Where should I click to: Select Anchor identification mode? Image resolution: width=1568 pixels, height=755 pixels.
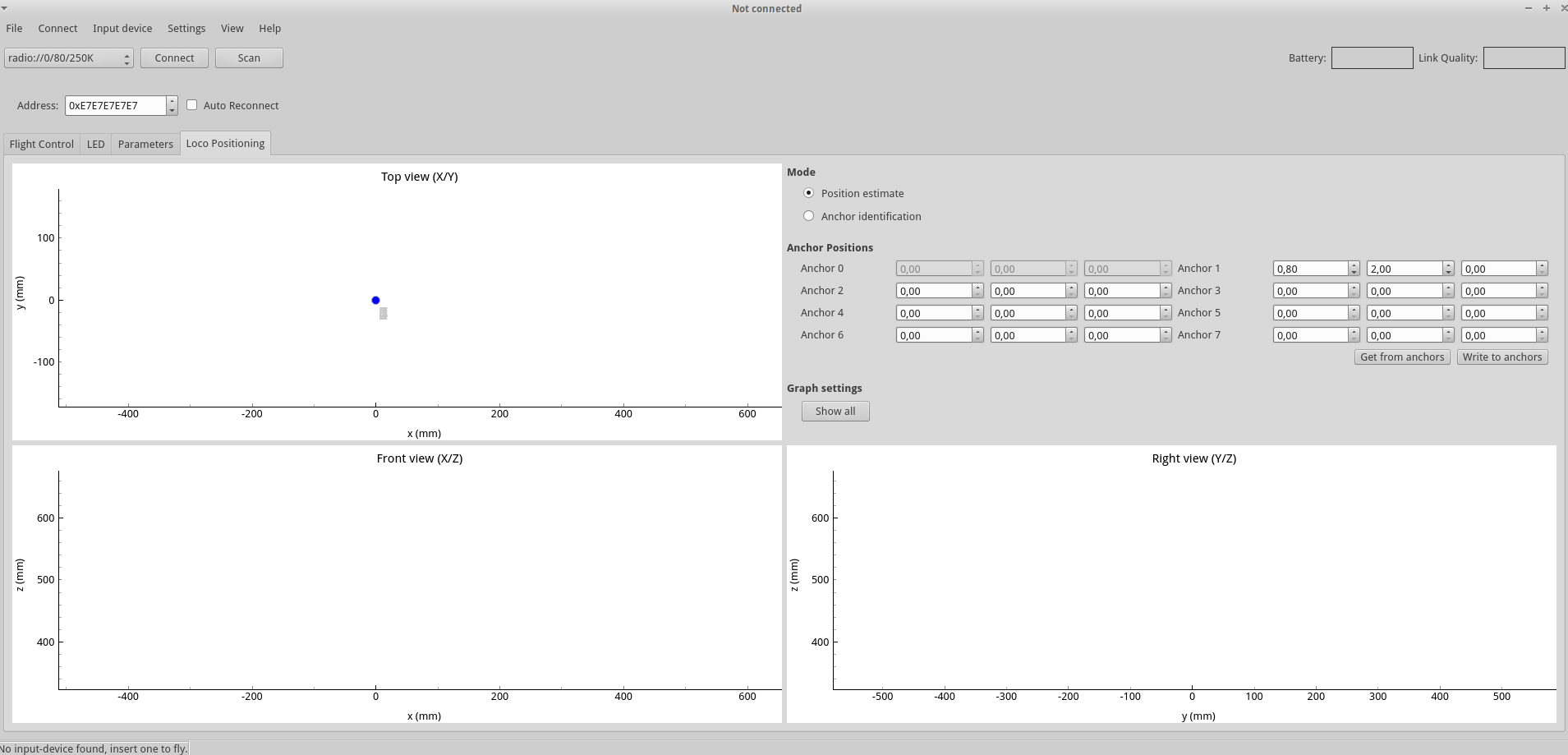coord(809,216)
